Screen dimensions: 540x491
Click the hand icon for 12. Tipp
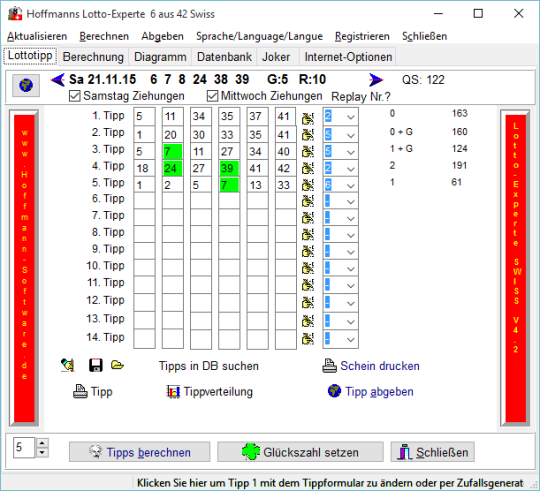point(308,303)
